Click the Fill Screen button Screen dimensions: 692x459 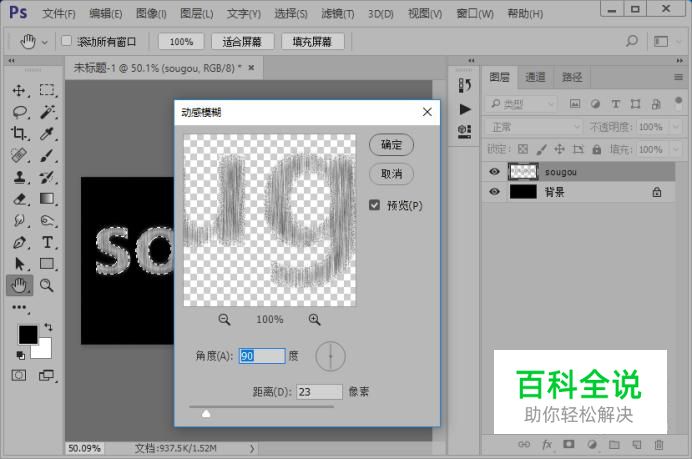click(312, 41)
